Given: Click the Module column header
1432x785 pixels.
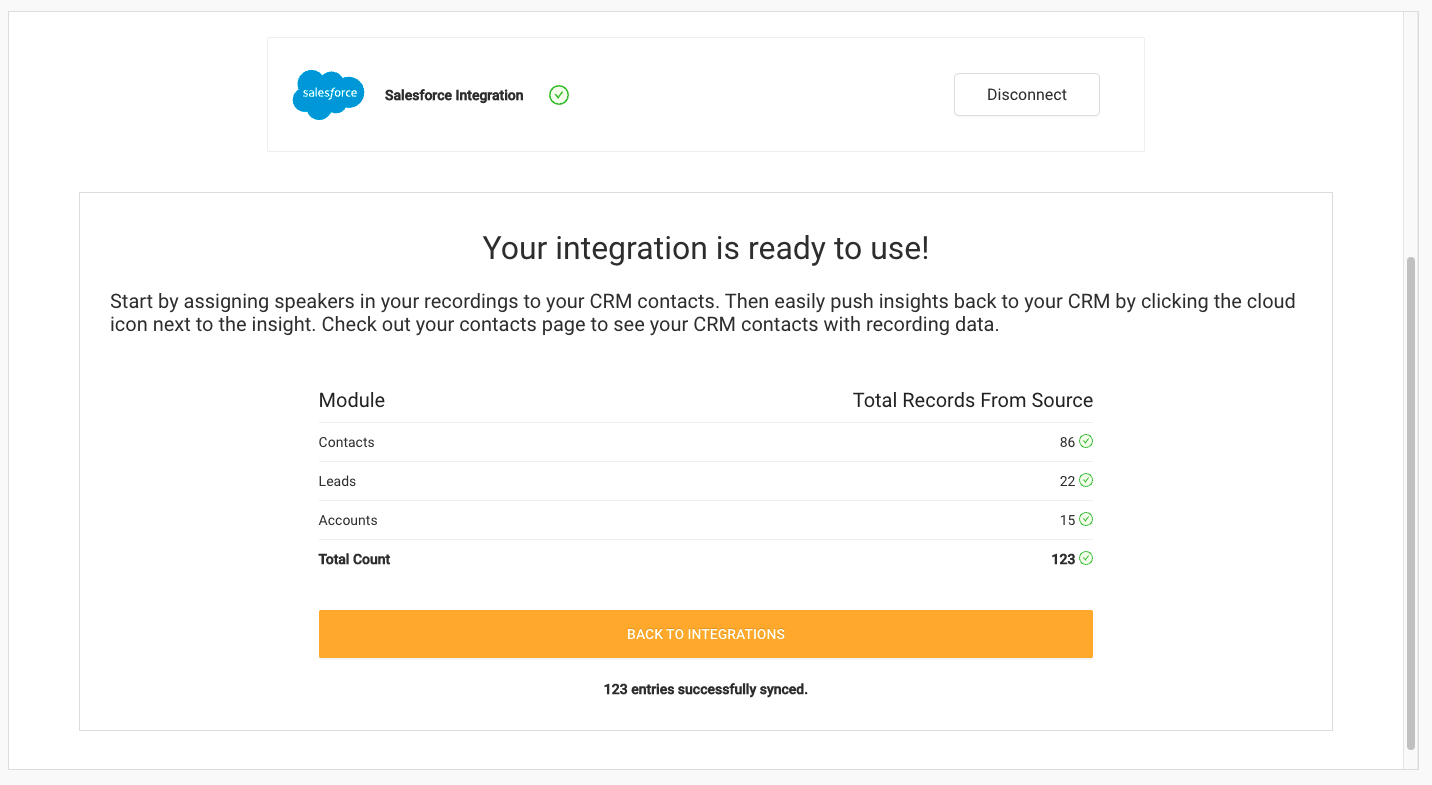Looking at the screenshot, I should click(352, 400).
